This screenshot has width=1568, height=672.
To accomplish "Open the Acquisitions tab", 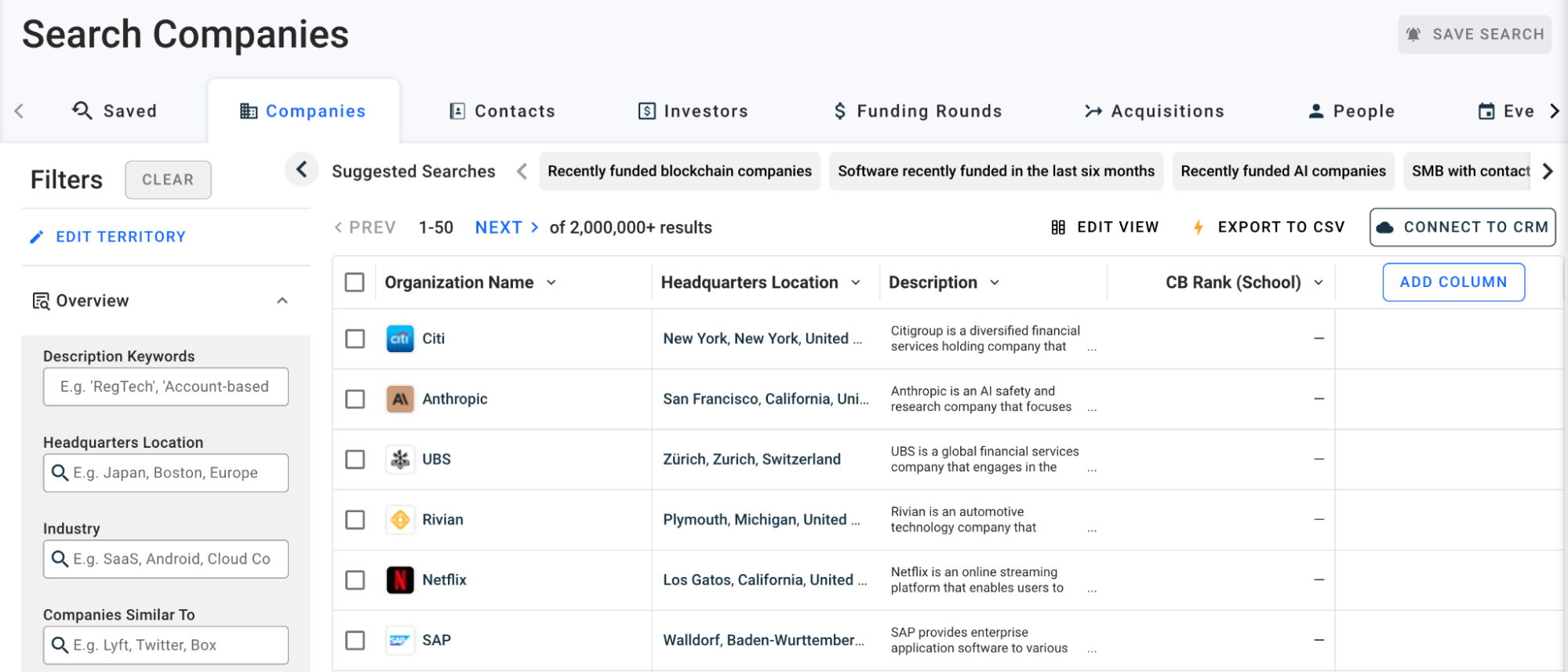I will 1154,111.
